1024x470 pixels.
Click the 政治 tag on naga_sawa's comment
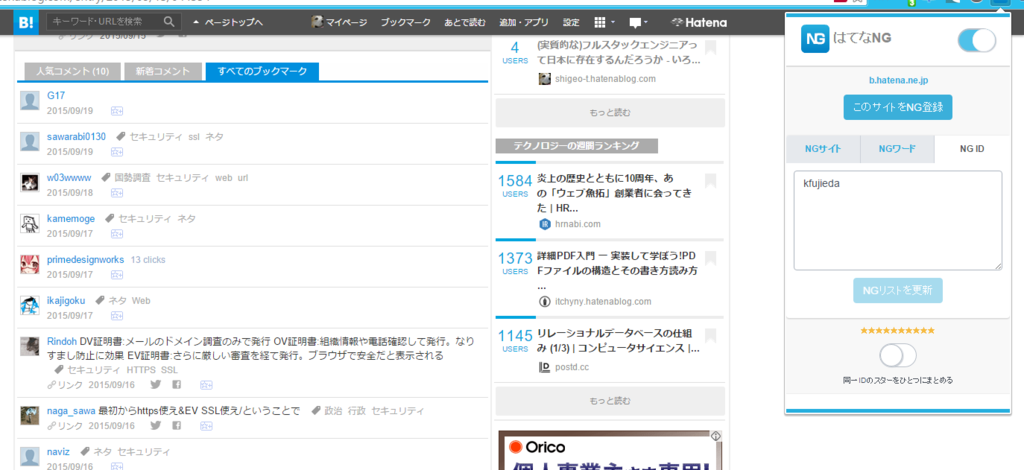click(x=333, y=411)
